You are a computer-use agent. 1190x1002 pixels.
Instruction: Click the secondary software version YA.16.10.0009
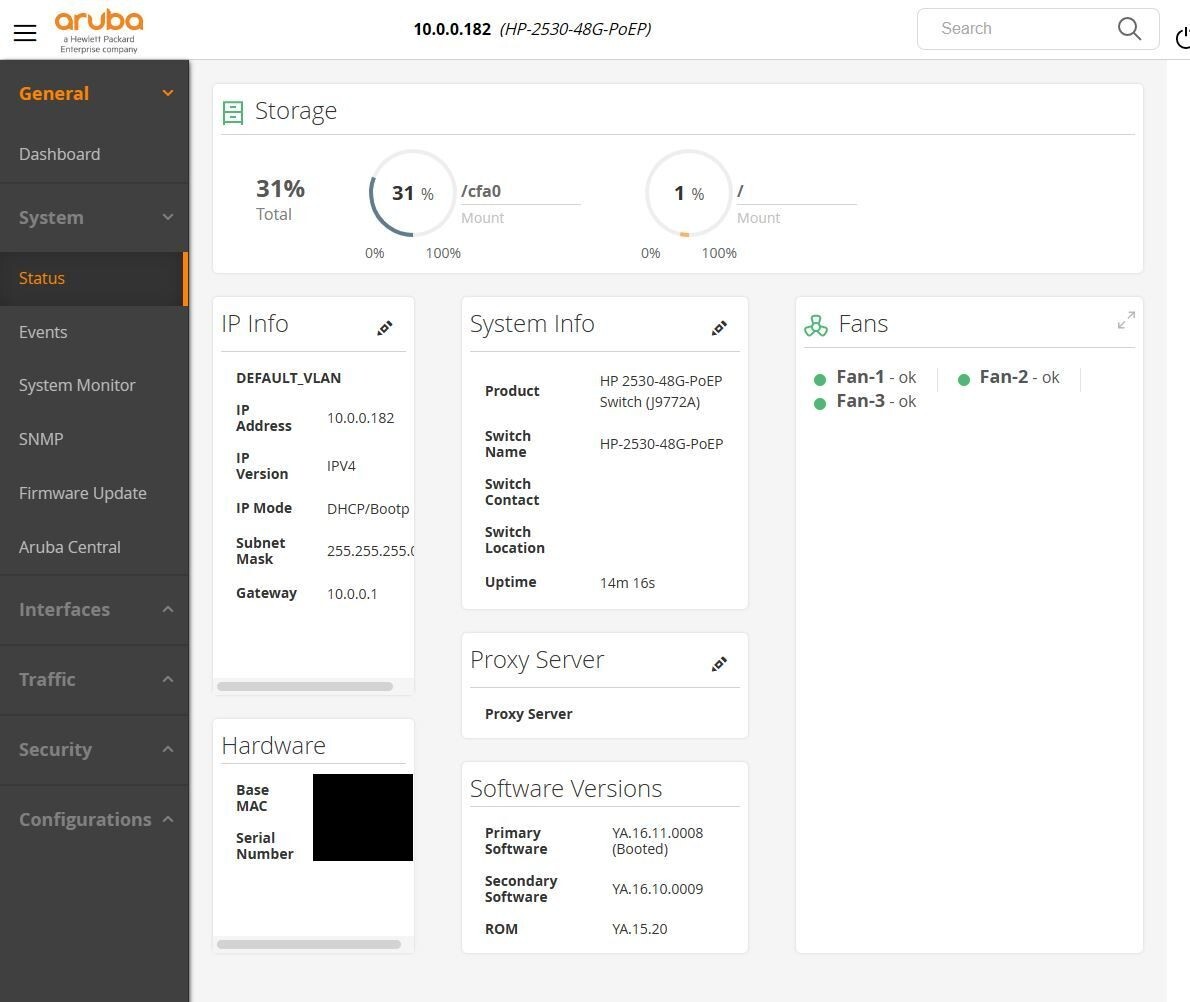(657, 889)
